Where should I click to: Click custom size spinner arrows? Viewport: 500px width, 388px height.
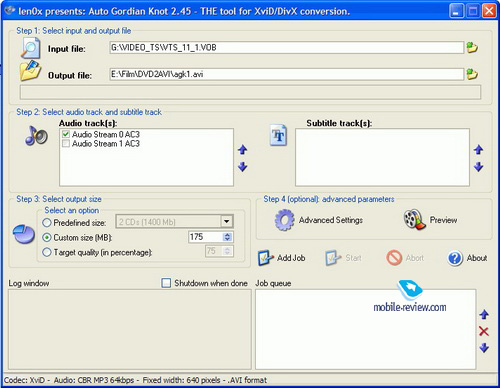[x=227, y=237]
